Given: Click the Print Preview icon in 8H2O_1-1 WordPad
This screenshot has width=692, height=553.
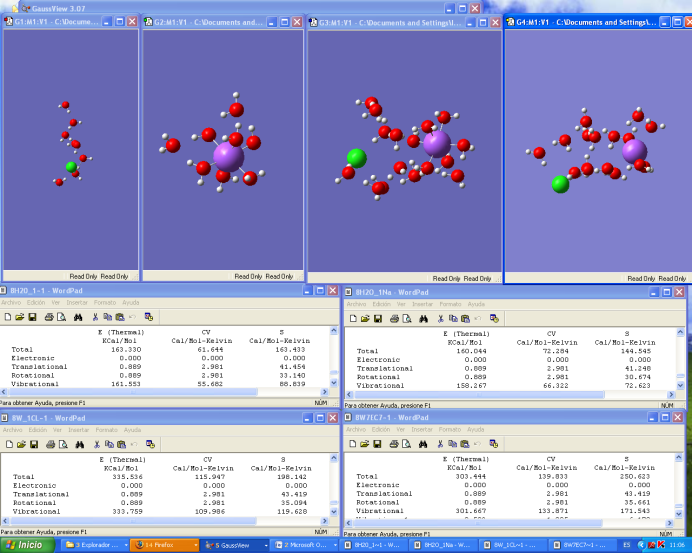Looking at the screenshot, I should [62, 317].
